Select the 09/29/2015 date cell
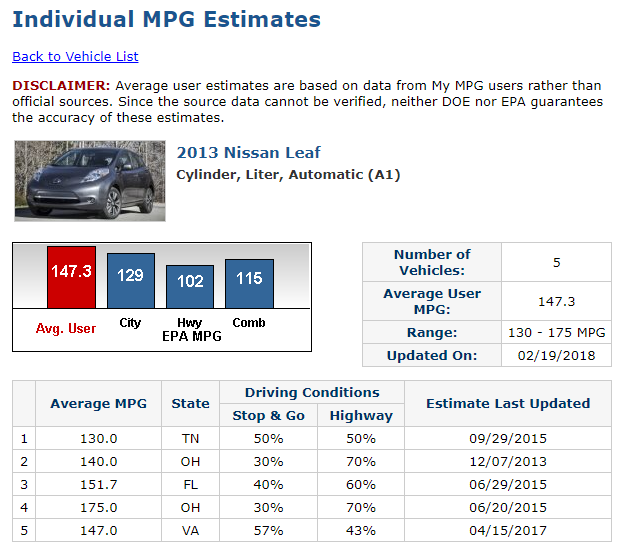This screenshot has width=622, height=551. [x=508, y=438]
